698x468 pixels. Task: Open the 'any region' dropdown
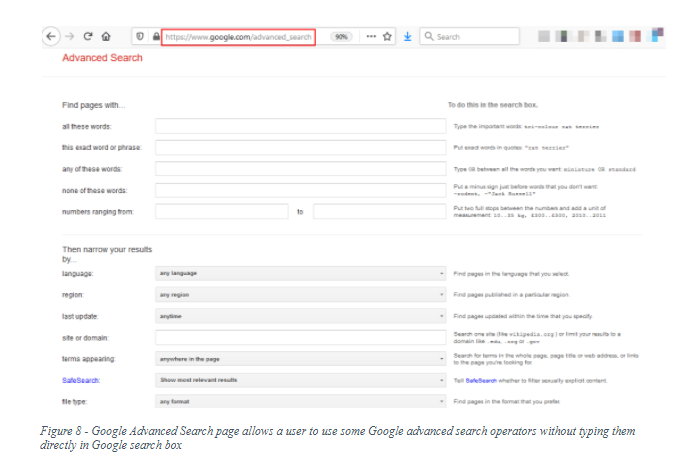tap(300, 295)
